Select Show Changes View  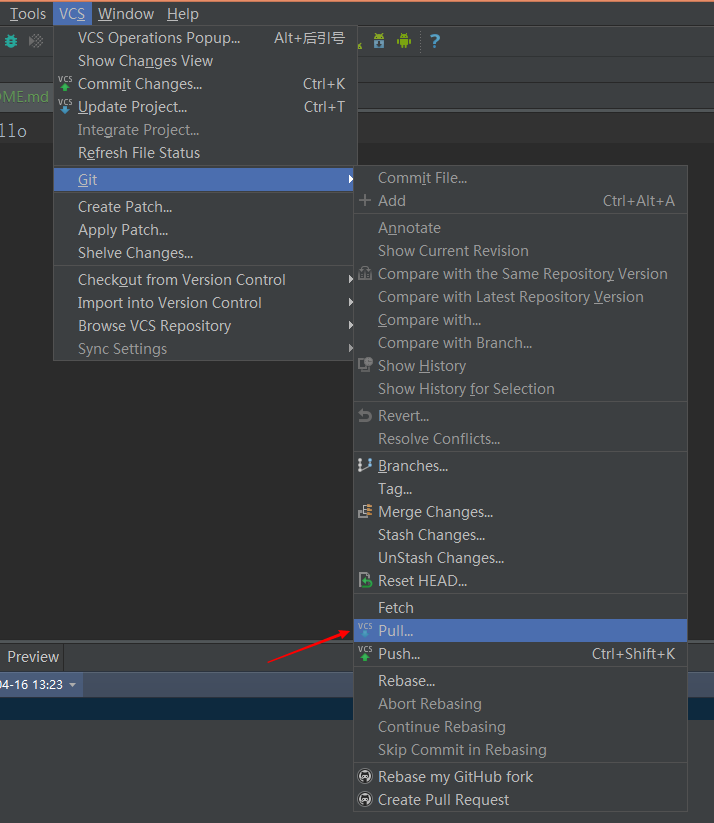205,61
